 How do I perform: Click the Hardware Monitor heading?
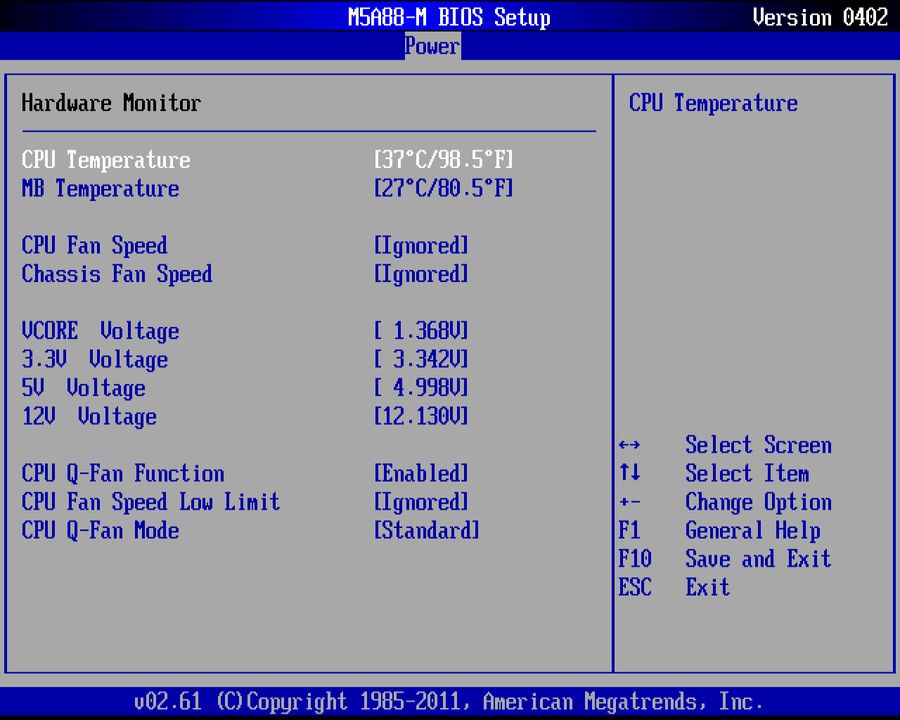[111, 103]
